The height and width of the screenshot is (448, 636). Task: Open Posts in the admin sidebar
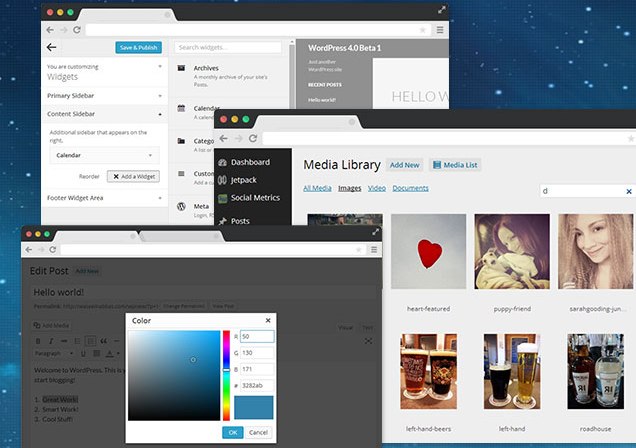(240, 221)
